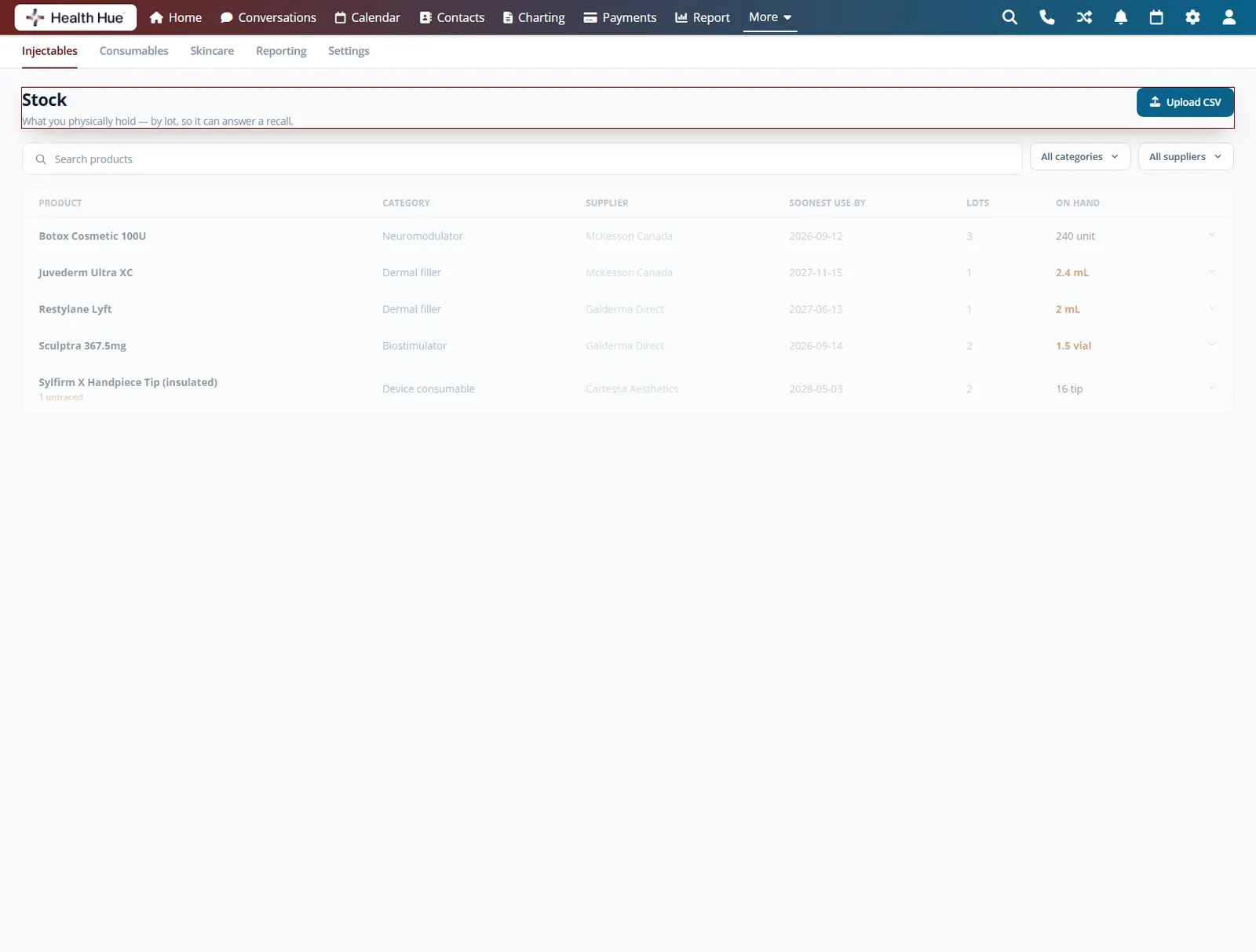Open the Settings tab
The width and height of the screenshot is (1256, 952).
point(349,51)
